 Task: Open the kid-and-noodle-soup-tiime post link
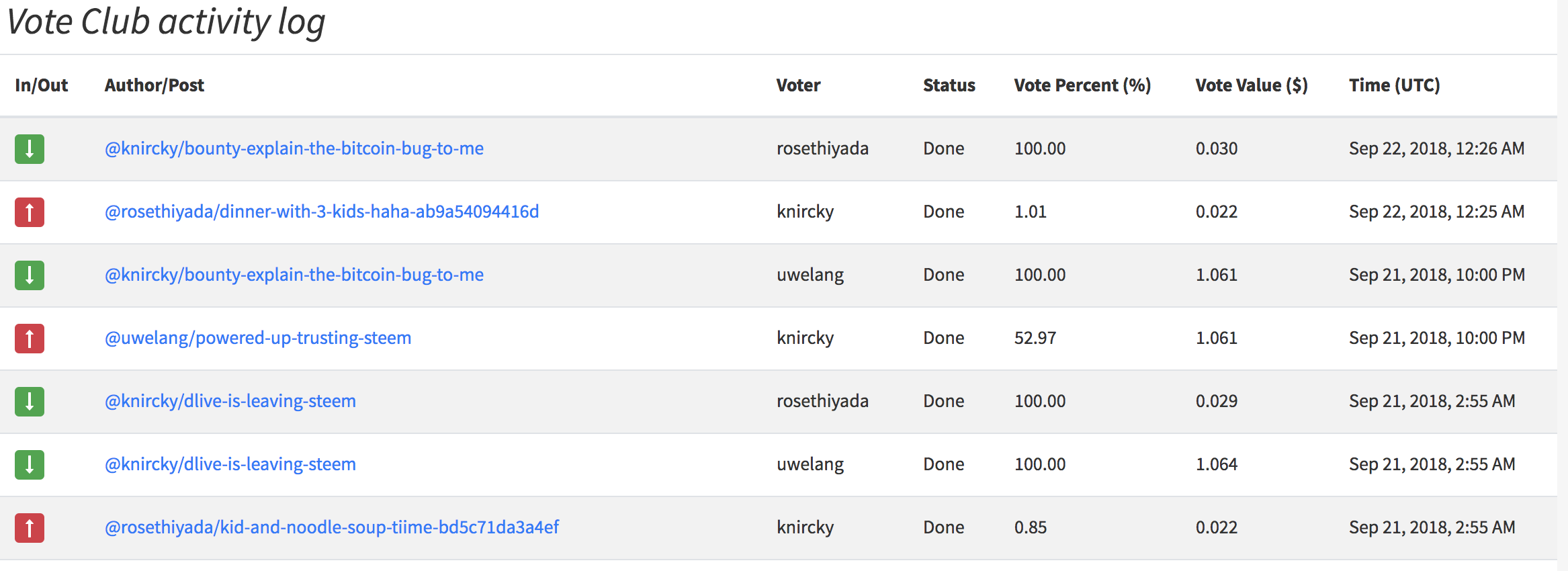click(331, 527)
